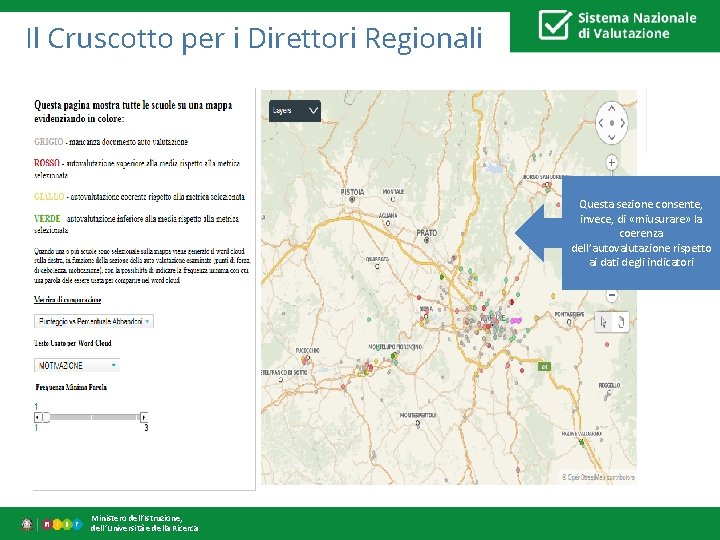Click the VERDE legend label

[x=47, y=219]
